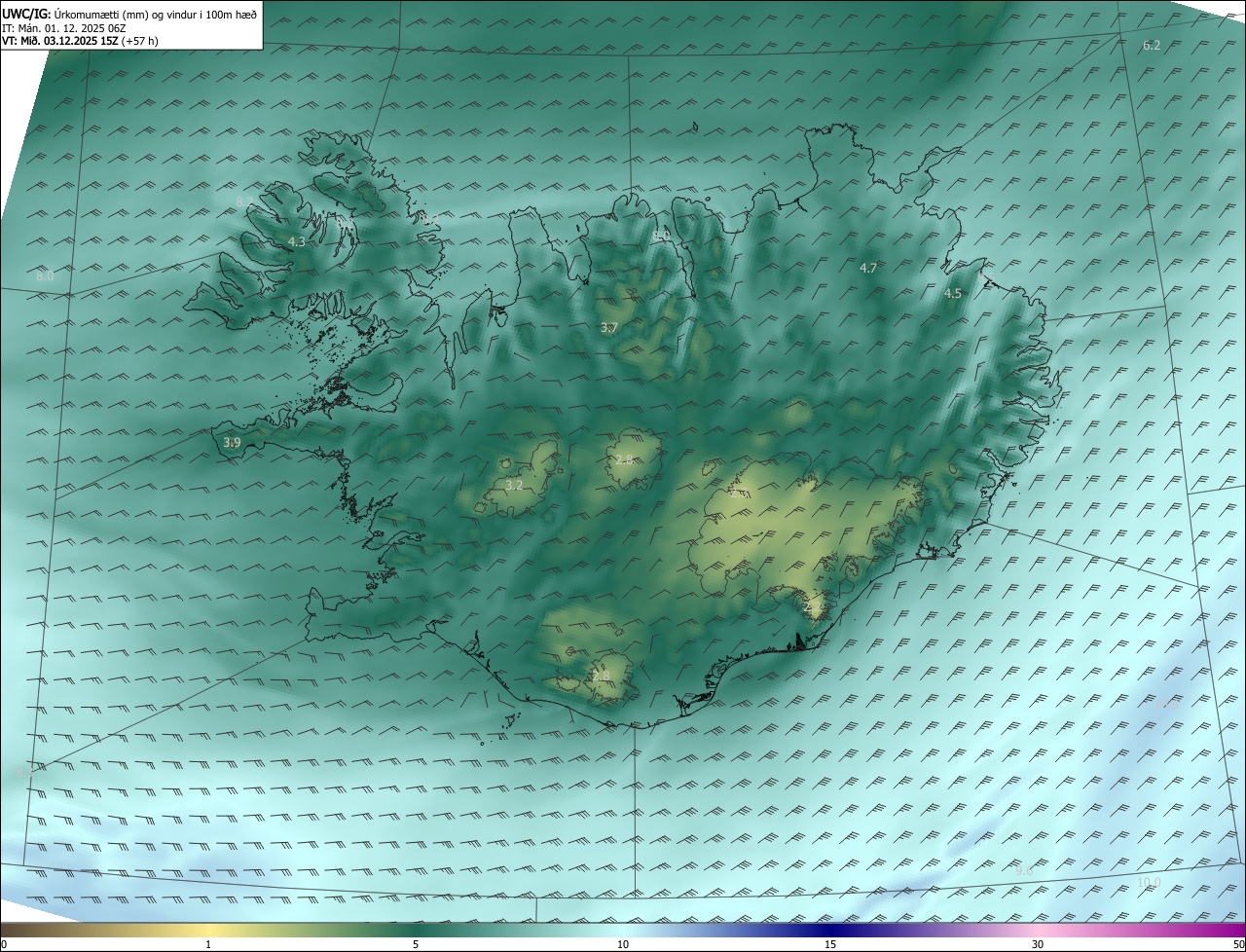
Task: Click the colour scale tick labelled 15
Action: (x=830, y=944)
